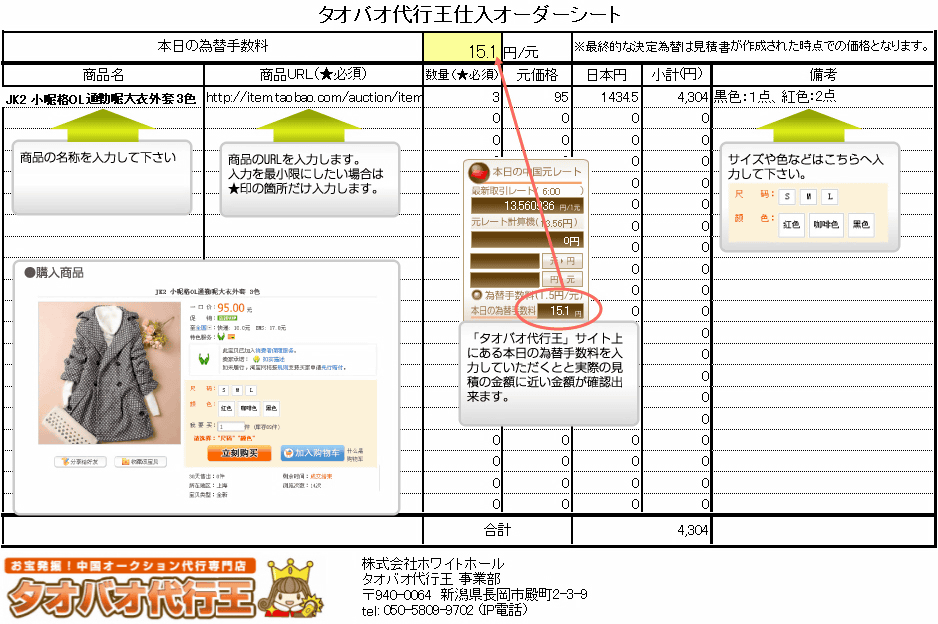
Task: Choose 紅色 option in the 備考 note callout
Action: (791, 225)
